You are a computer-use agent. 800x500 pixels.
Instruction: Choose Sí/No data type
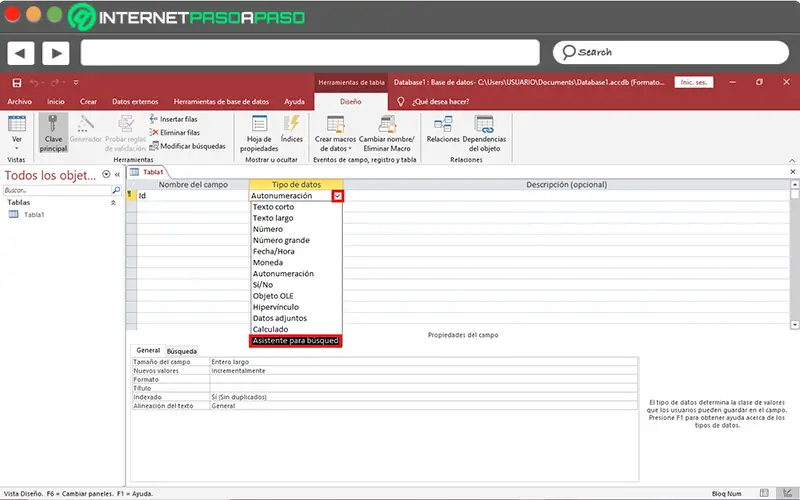[263, 285]
